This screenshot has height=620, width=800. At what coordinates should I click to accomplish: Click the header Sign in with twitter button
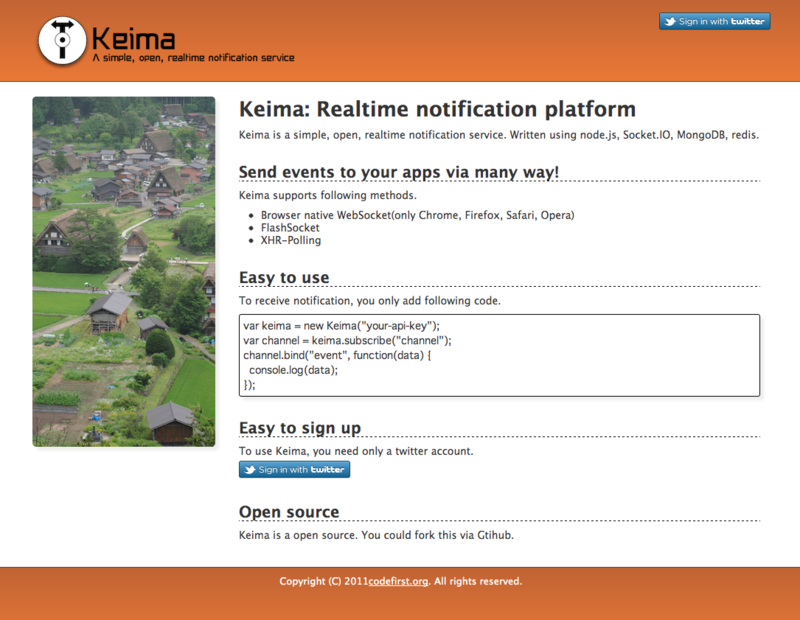click(714, 21)
